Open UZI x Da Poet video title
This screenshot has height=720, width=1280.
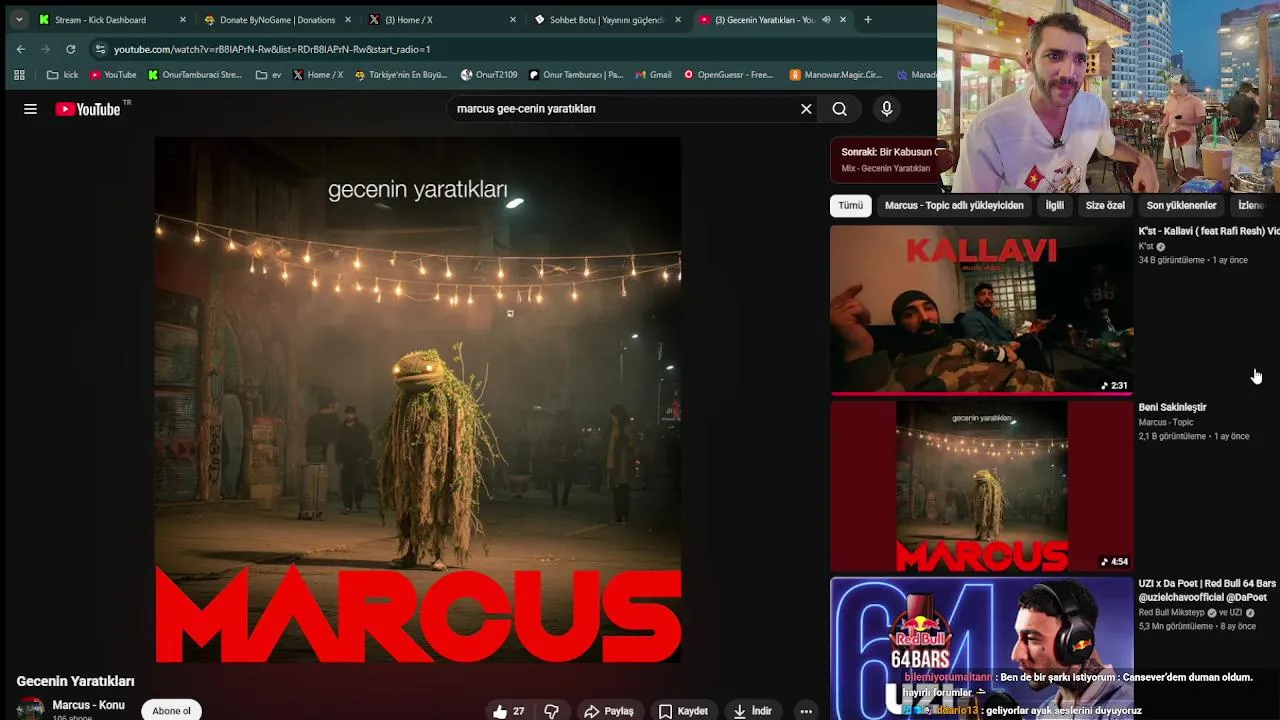(1207, 590)
